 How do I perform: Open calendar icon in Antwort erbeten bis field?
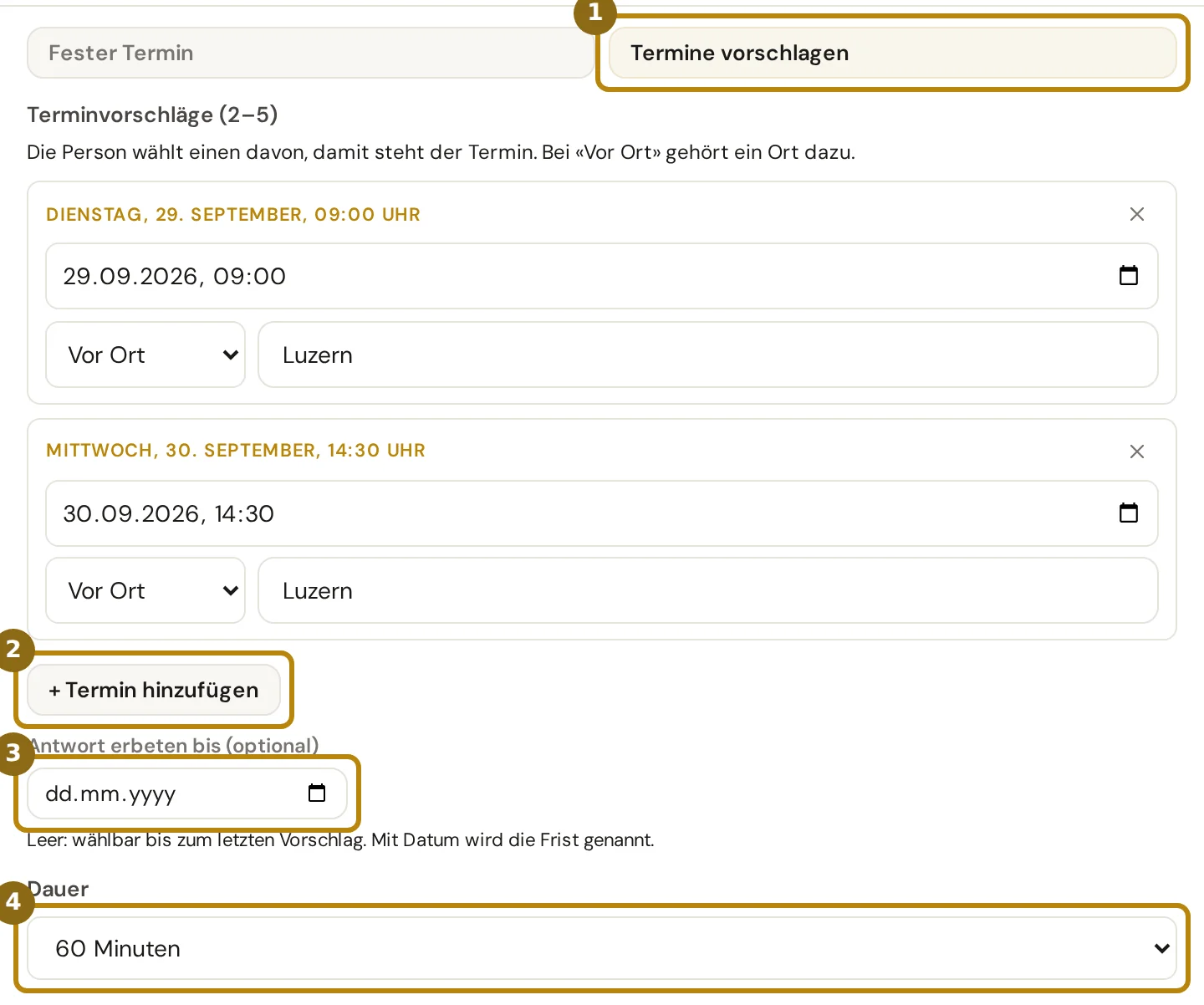click(x=317, y=793)
